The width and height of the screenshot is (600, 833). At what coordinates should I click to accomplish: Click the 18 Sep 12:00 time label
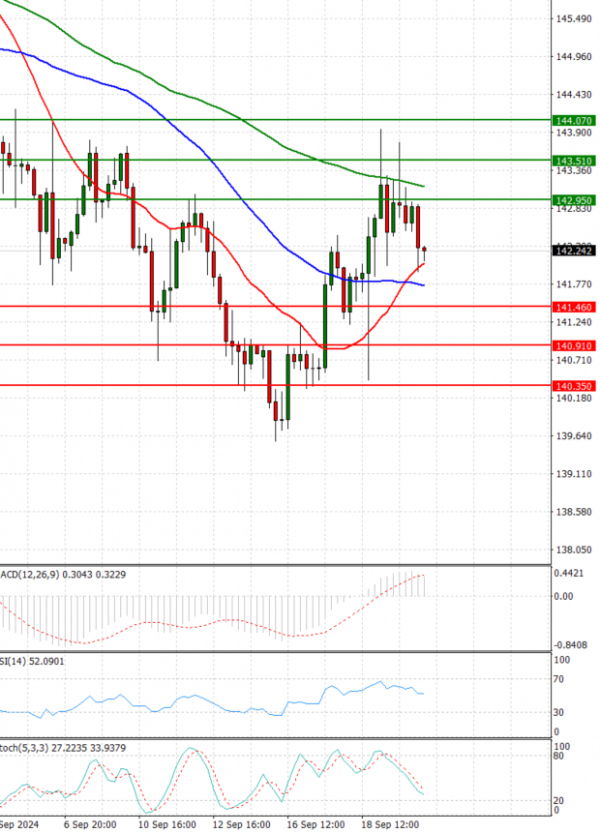(x=390, y=825)
